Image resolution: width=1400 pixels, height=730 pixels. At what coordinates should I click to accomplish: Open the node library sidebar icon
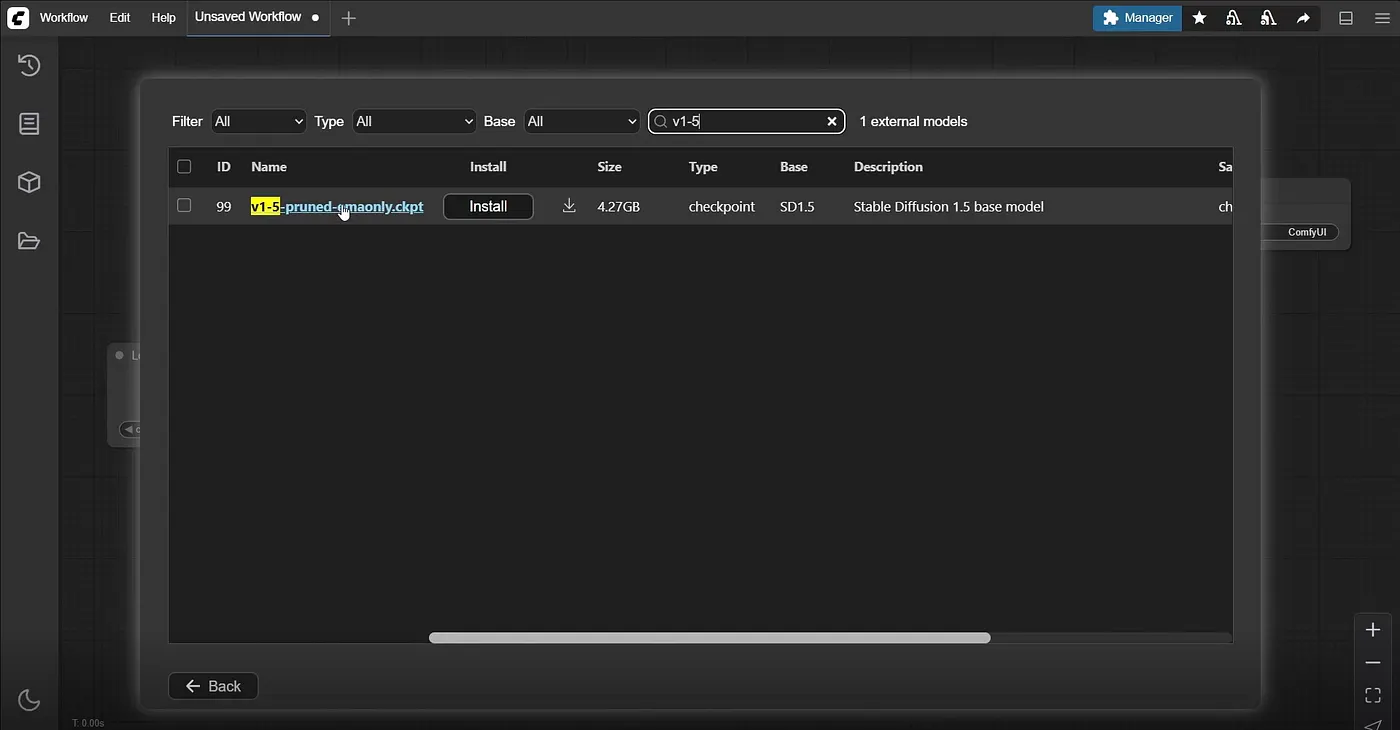click(29, 124)
